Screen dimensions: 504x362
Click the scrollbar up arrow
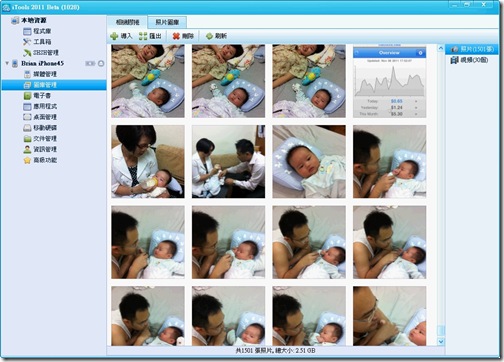point(441,49)
